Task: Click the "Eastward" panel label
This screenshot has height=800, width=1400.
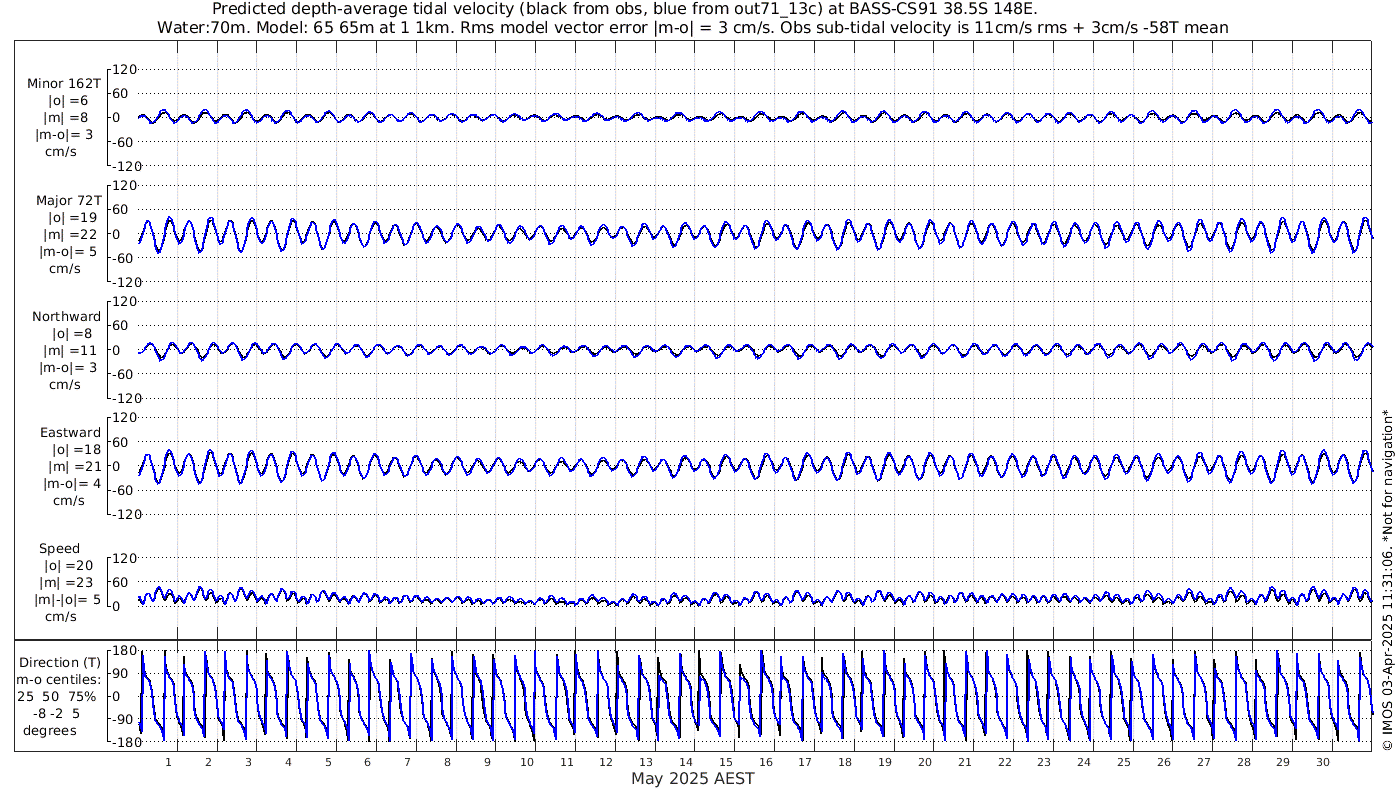Action: [x=70, y=433]
